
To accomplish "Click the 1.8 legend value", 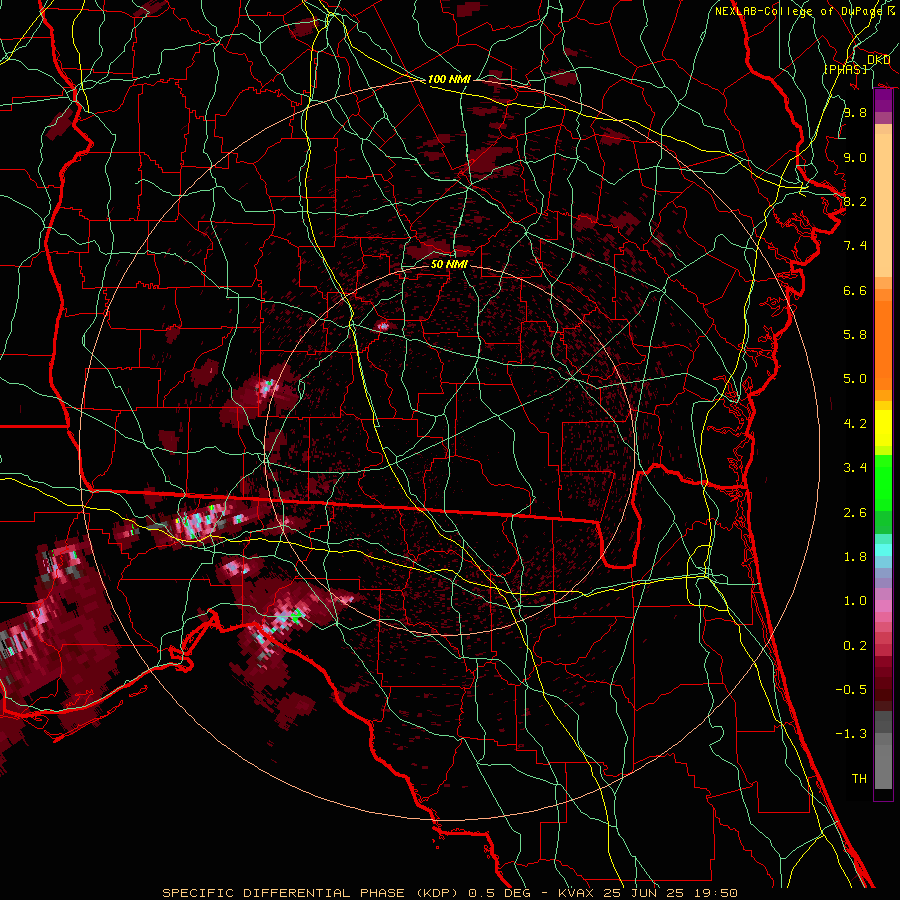I will coord(855,557).
